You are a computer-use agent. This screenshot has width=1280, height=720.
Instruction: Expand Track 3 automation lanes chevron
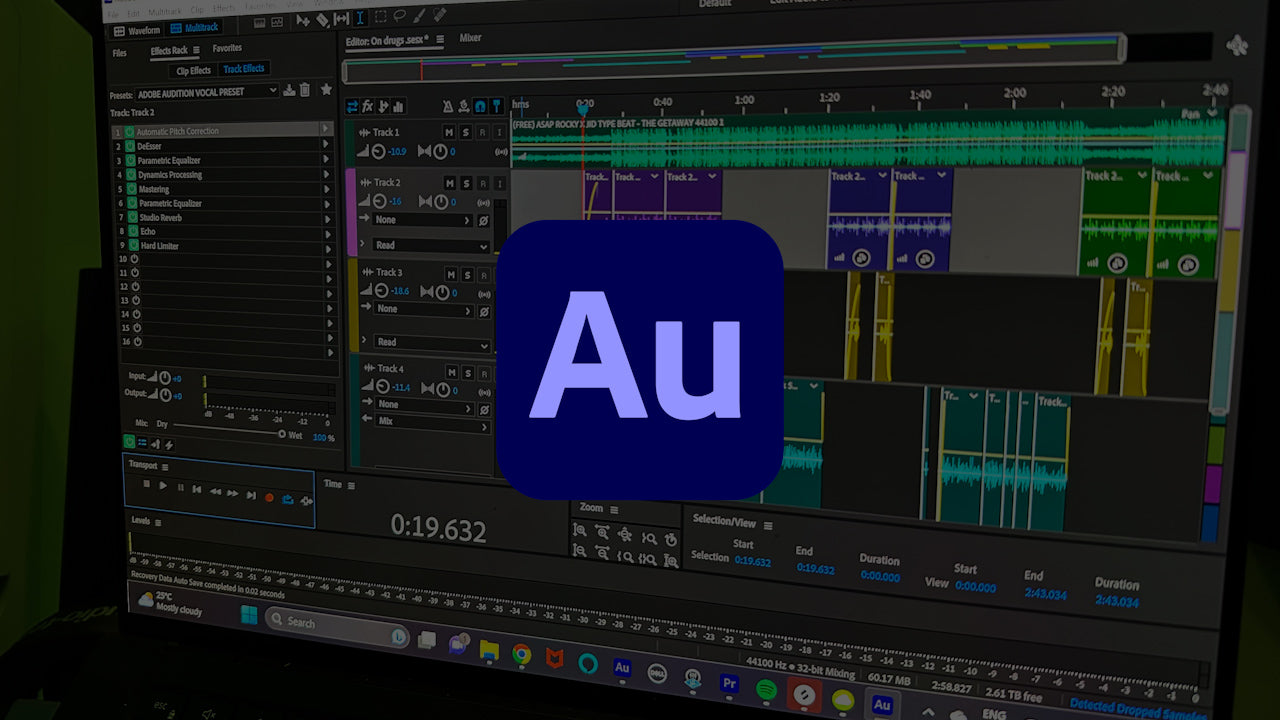point(363,342)
